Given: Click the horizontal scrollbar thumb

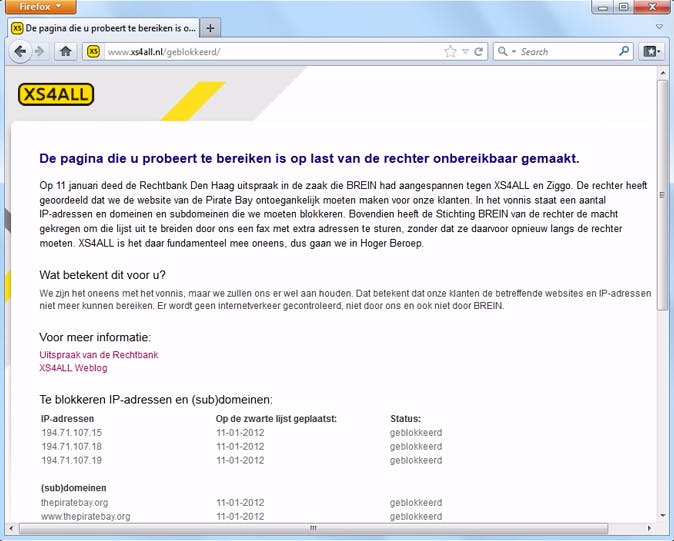Looking at the screenshot, I should (x=313, y=528).
